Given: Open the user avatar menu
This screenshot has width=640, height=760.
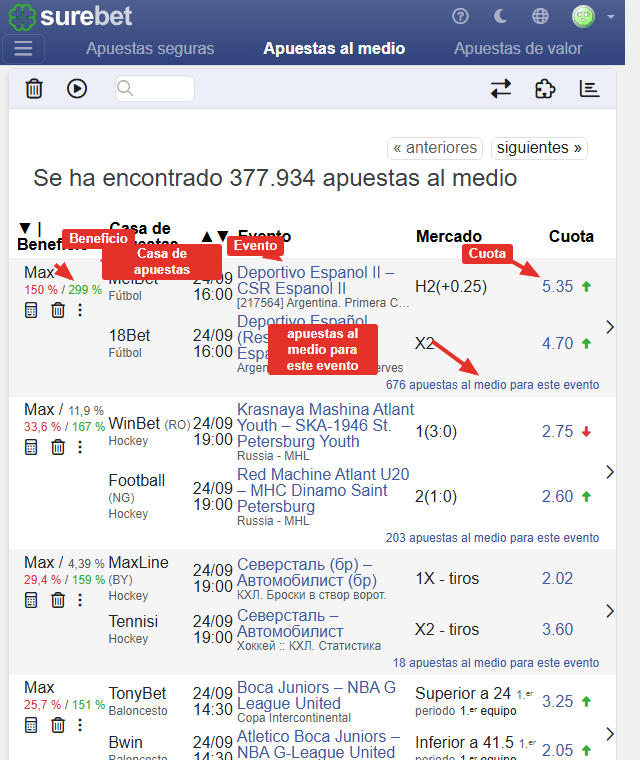Looking at the screenshot, I should [x=583, y=16].
